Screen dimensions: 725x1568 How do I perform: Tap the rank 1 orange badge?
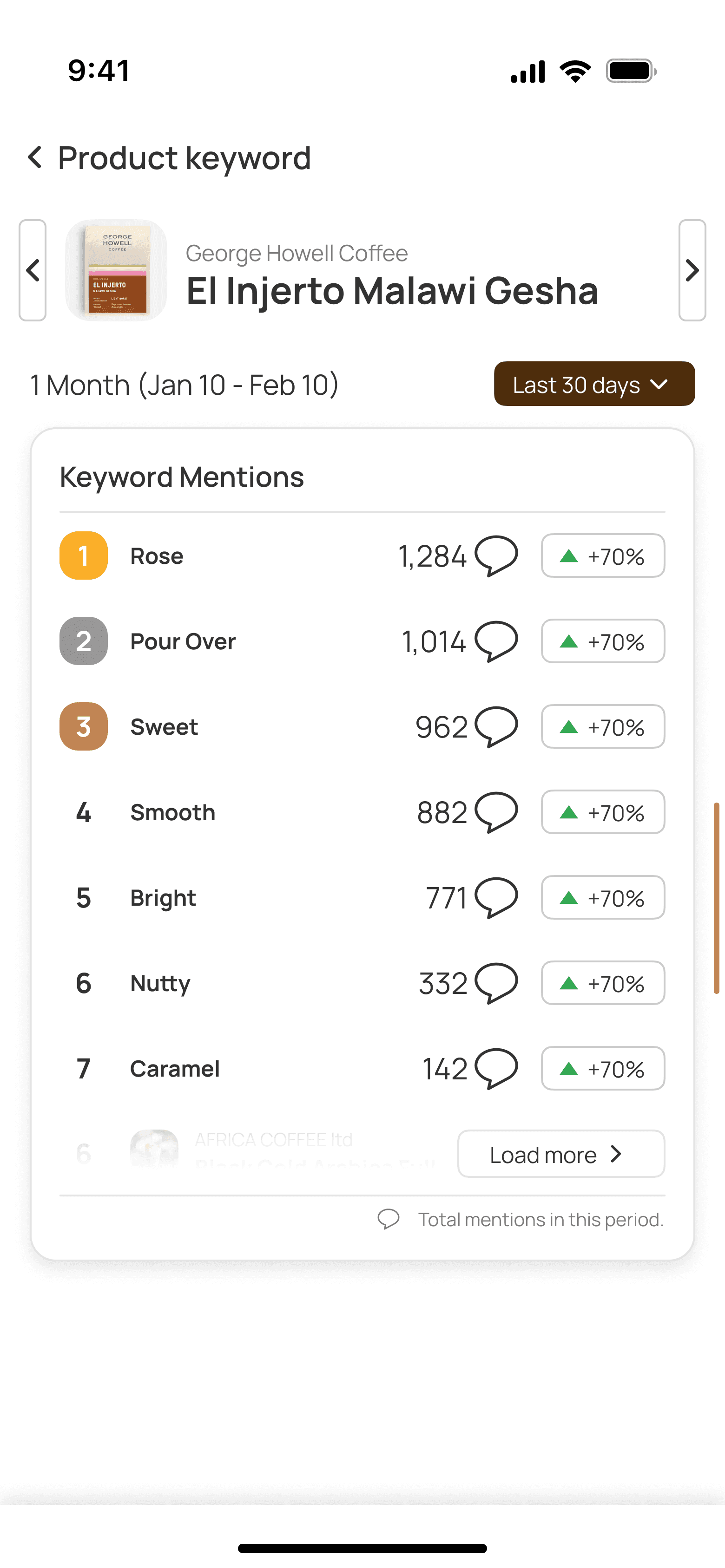(84, 555)
